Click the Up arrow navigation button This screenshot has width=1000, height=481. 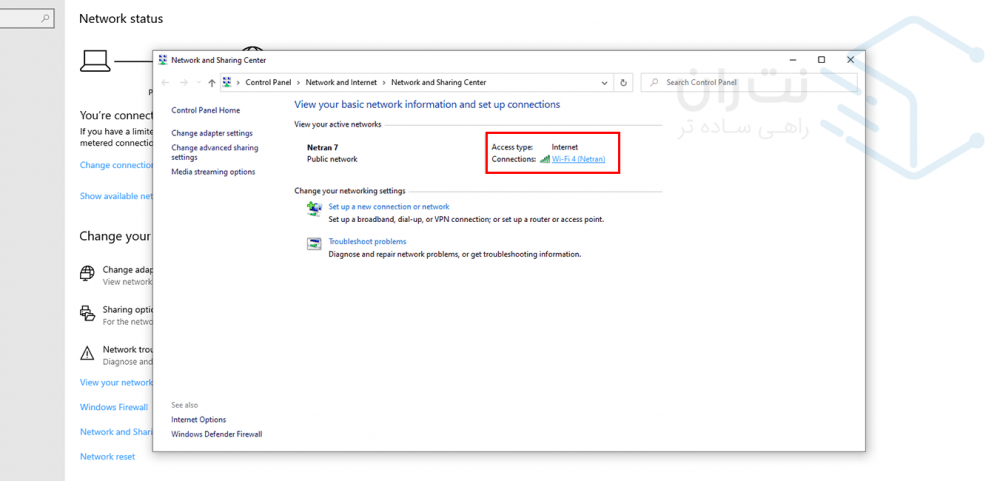(211, 83)
